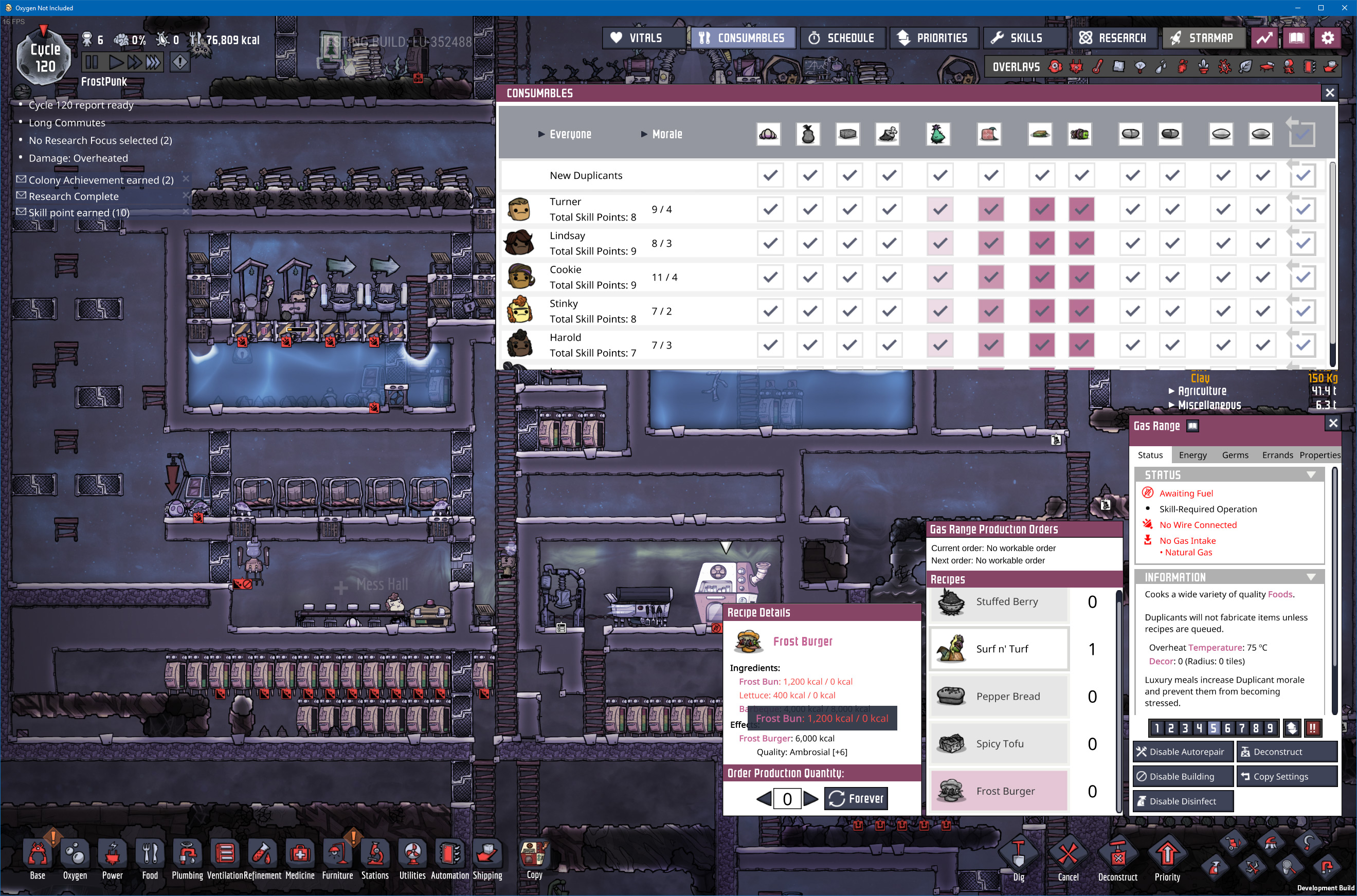The width and height of the screenshot is (1357, 896).
Task: Collapse the STATUS section
Action: [x=1311, y=475]
